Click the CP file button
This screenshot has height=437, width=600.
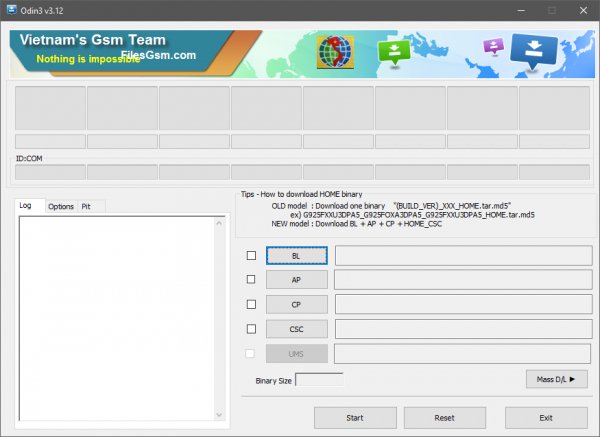click(297, 305)
